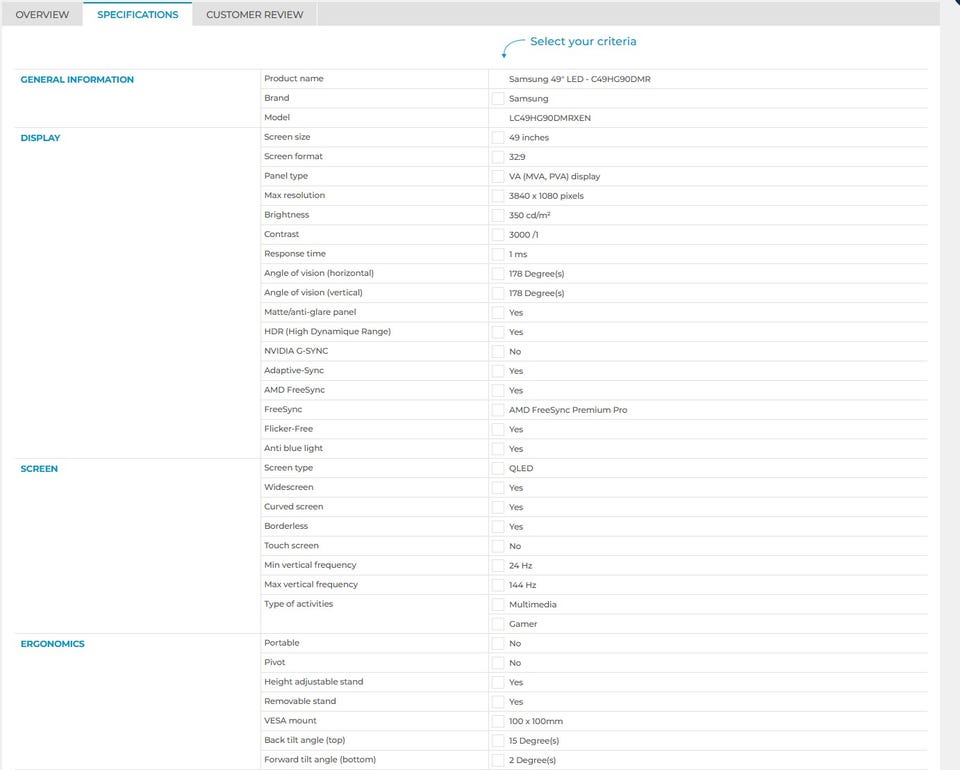Click the Response time row label

pos(294,253)
